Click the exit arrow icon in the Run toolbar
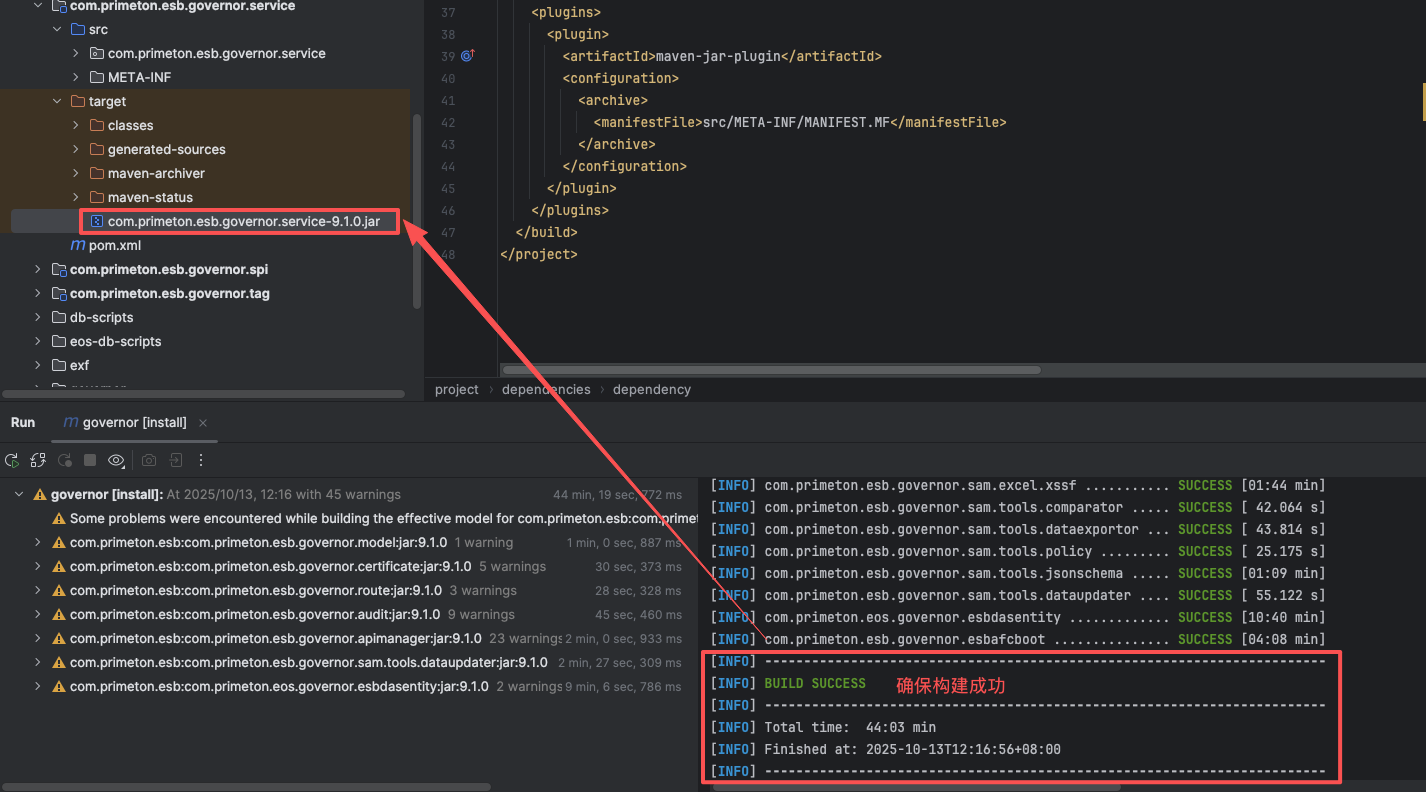Image resolution: width=1426 pixels, height=792 pixels. click(175, 460)
